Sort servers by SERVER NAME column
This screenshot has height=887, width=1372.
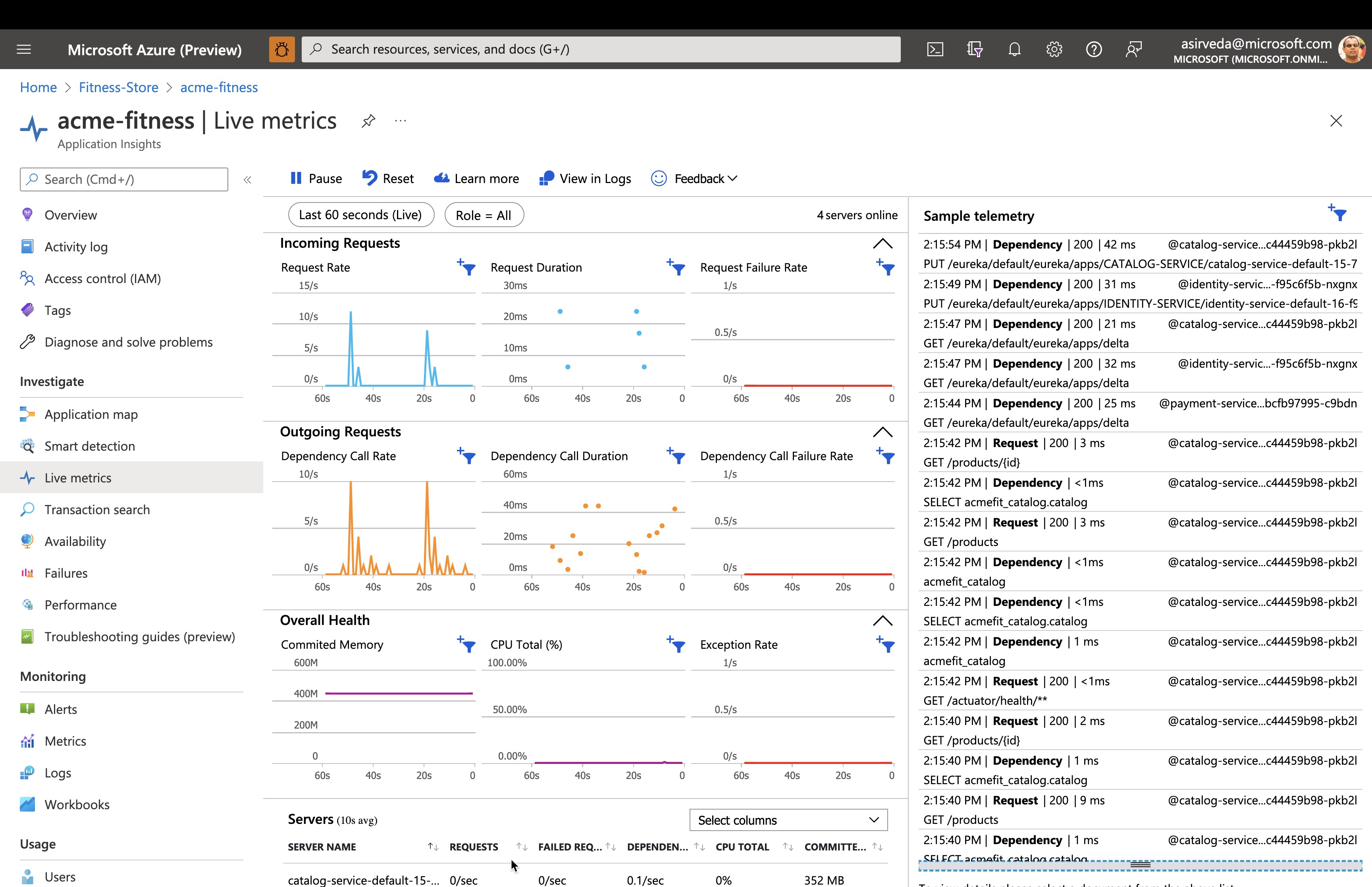(x=433, y=847)
